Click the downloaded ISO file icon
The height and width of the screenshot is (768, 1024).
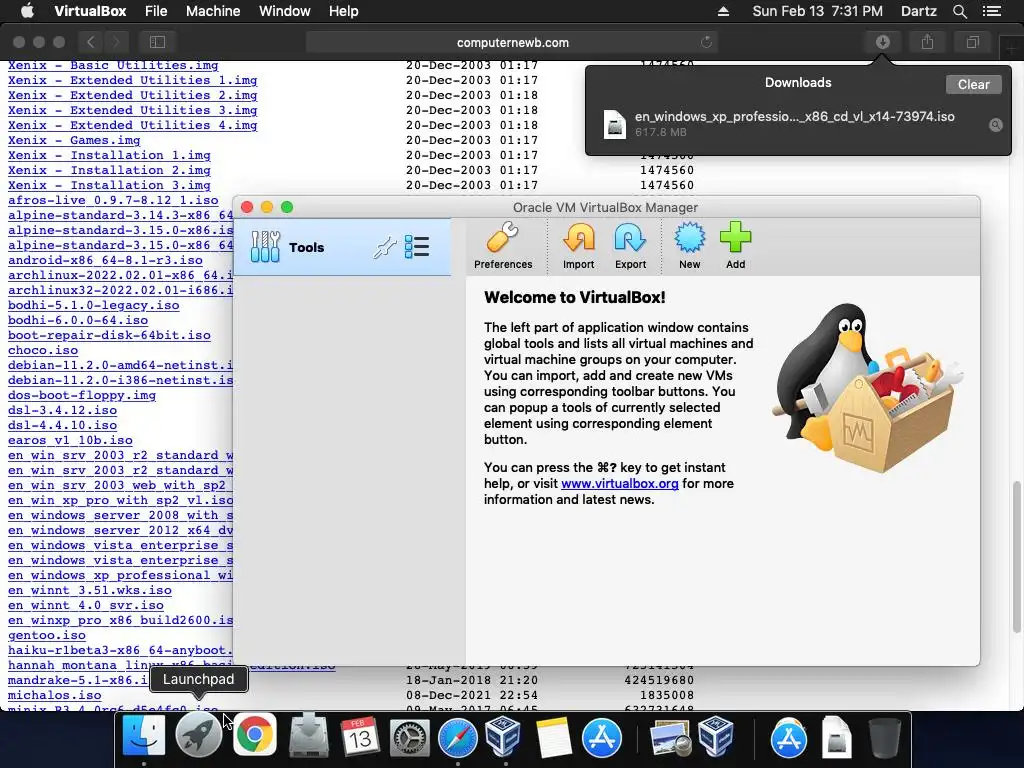coord(615,124)
